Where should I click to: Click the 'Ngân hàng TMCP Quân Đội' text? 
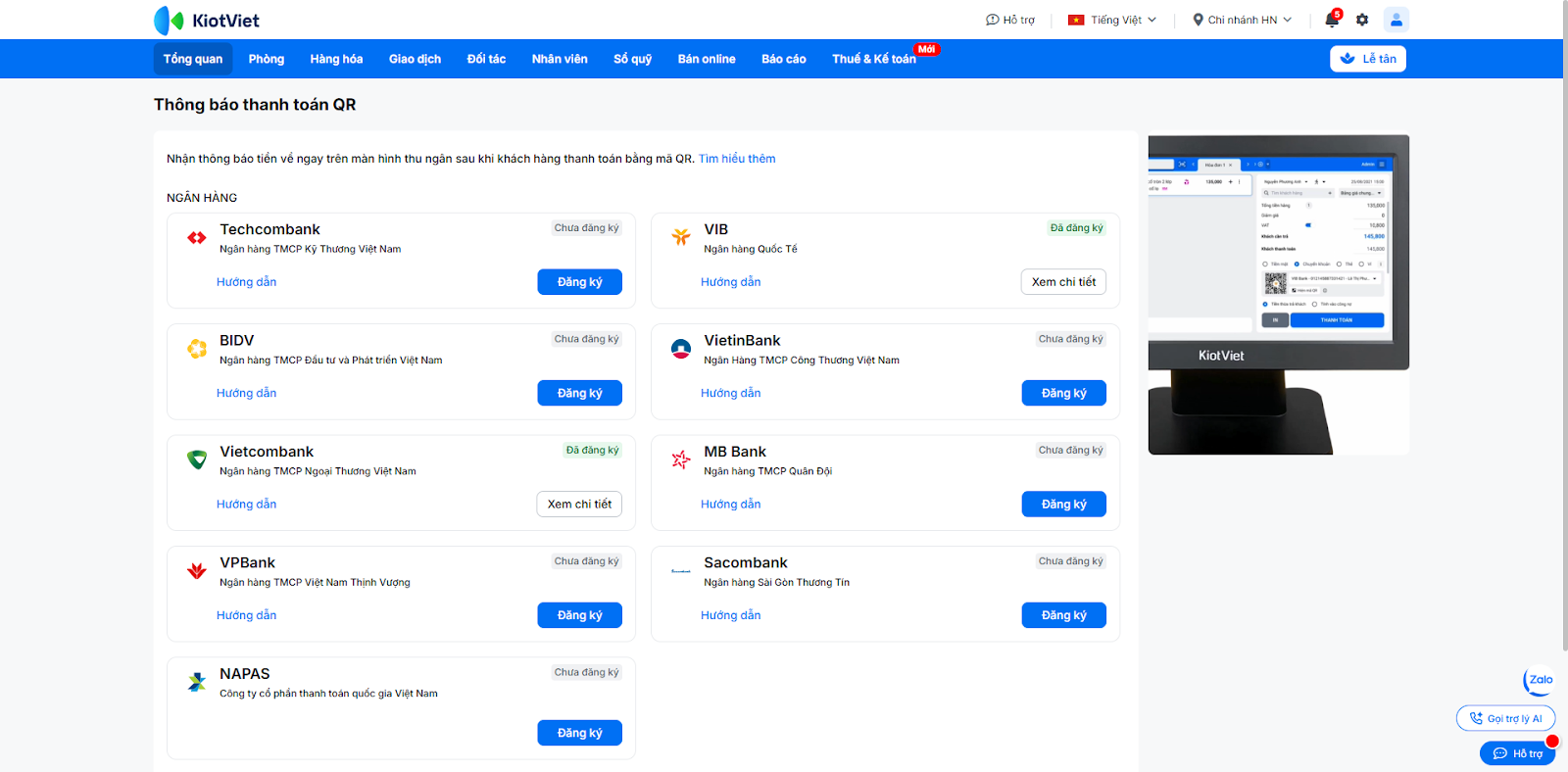point(768,471)
